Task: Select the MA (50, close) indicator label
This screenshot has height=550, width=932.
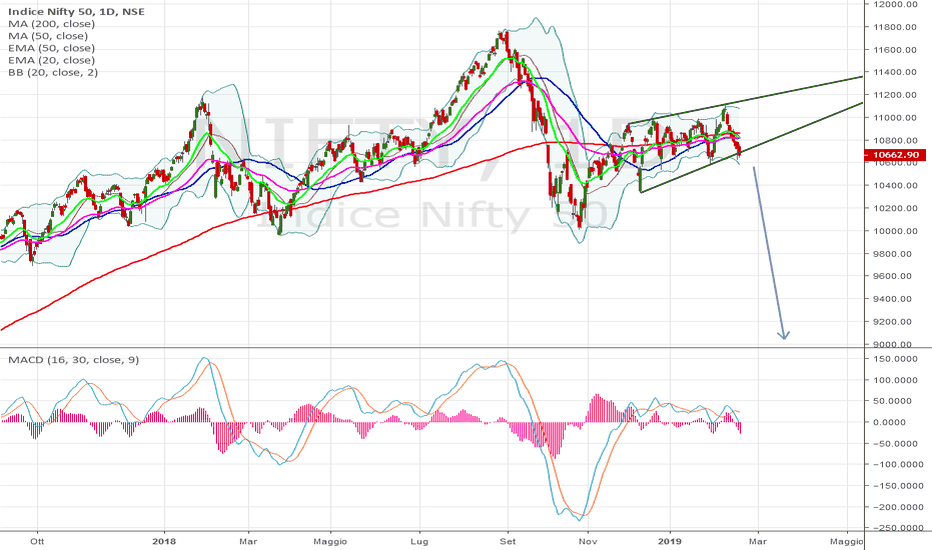Action: 48,36
